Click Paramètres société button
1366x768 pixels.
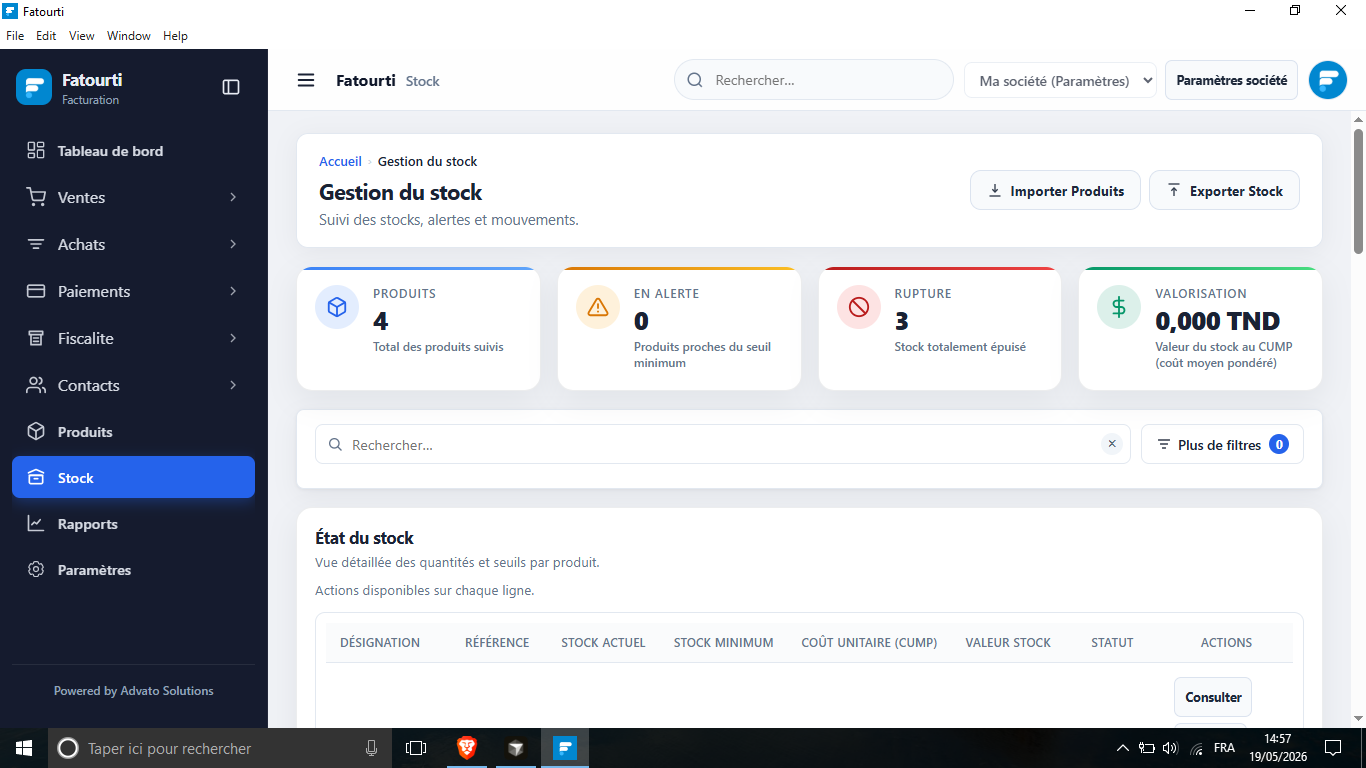(x=1231, y=80)
